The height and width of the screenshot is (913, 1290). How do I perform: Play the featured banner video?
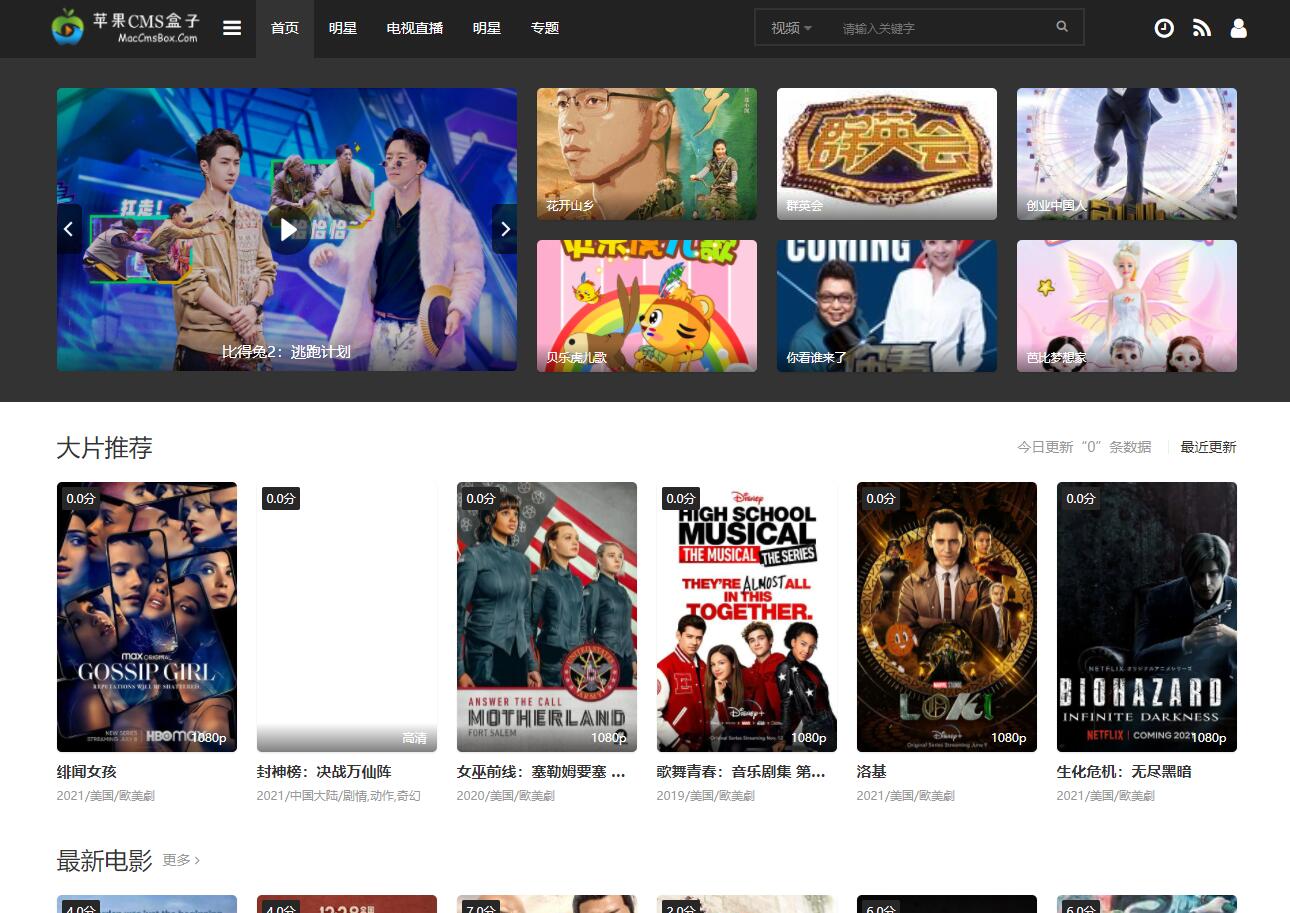point(288,230)
